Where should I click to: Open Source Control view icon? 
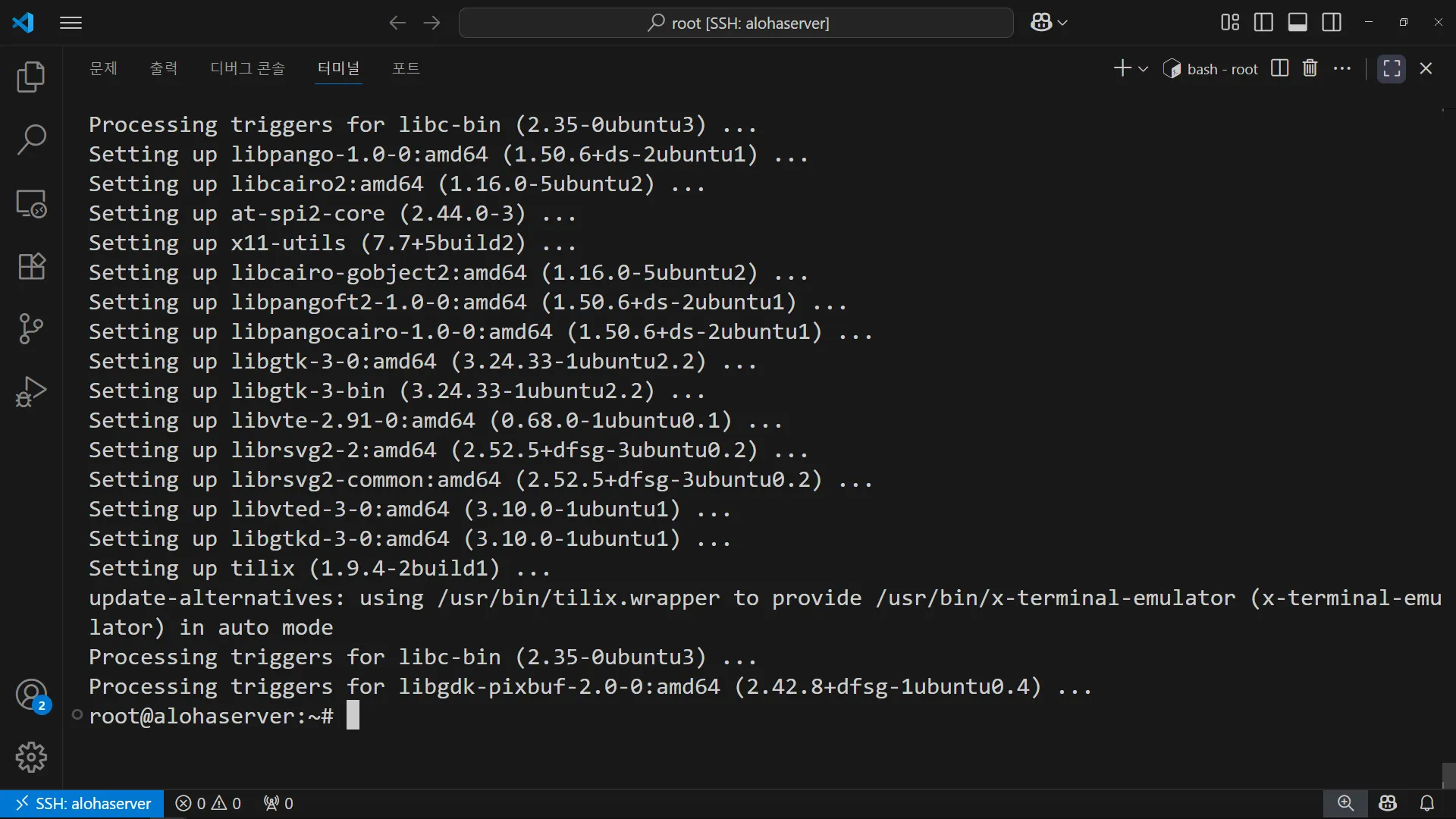coord(31,328)
